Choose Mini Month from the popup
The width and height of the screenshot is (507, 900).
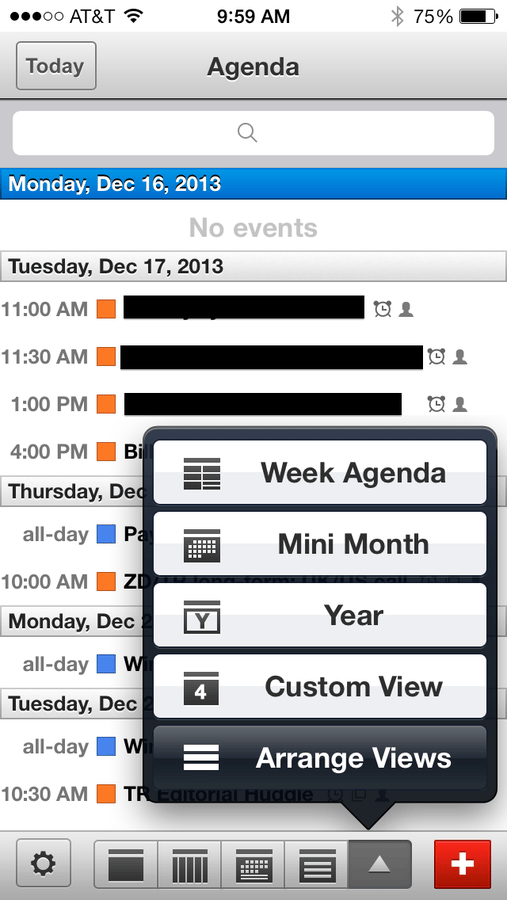pos(320,544)
